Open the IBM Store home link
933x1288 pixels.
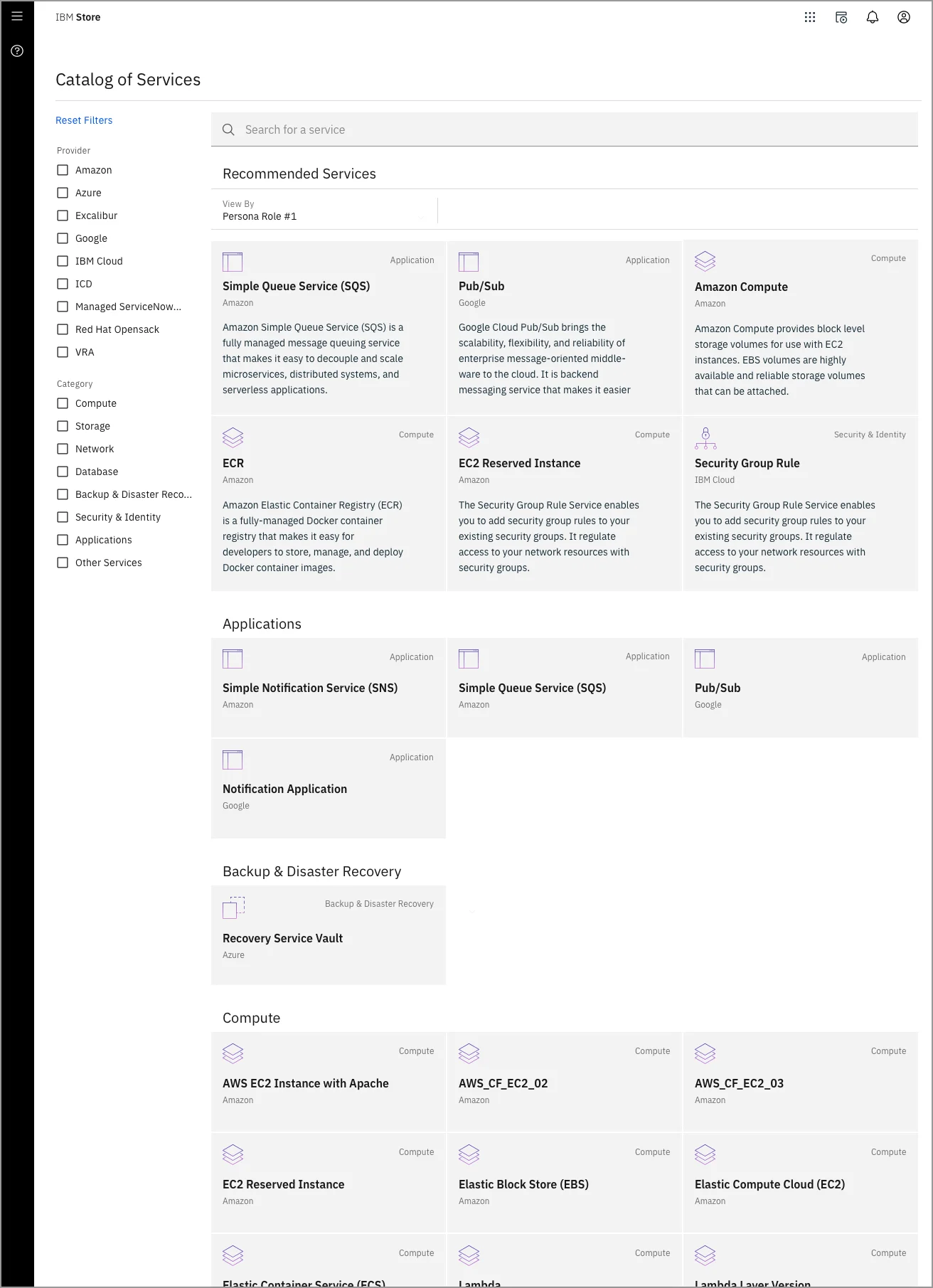pos(78,17)
